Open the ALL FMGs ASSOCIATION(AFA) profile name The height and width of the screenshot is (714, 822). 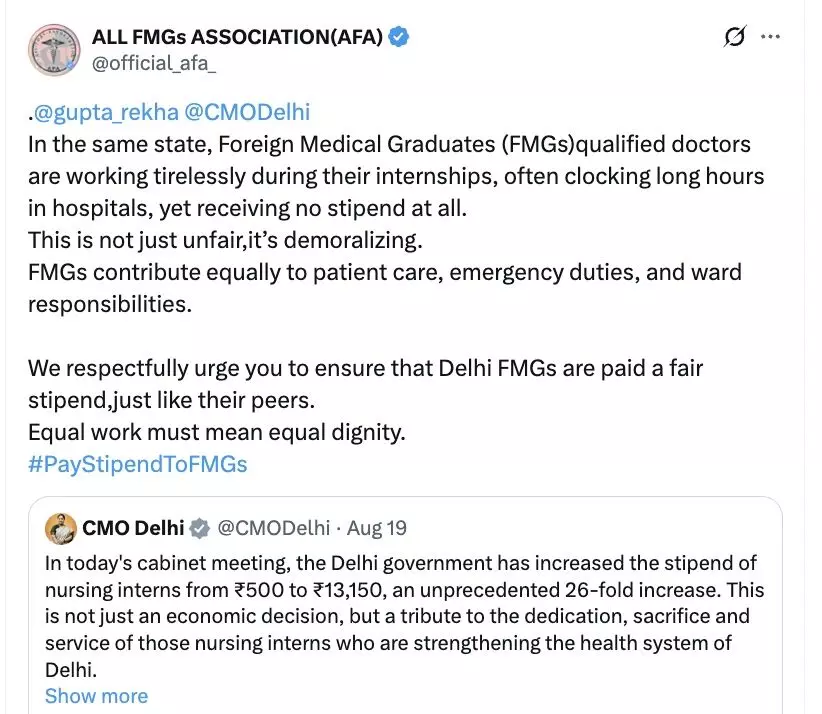(238, 38)
